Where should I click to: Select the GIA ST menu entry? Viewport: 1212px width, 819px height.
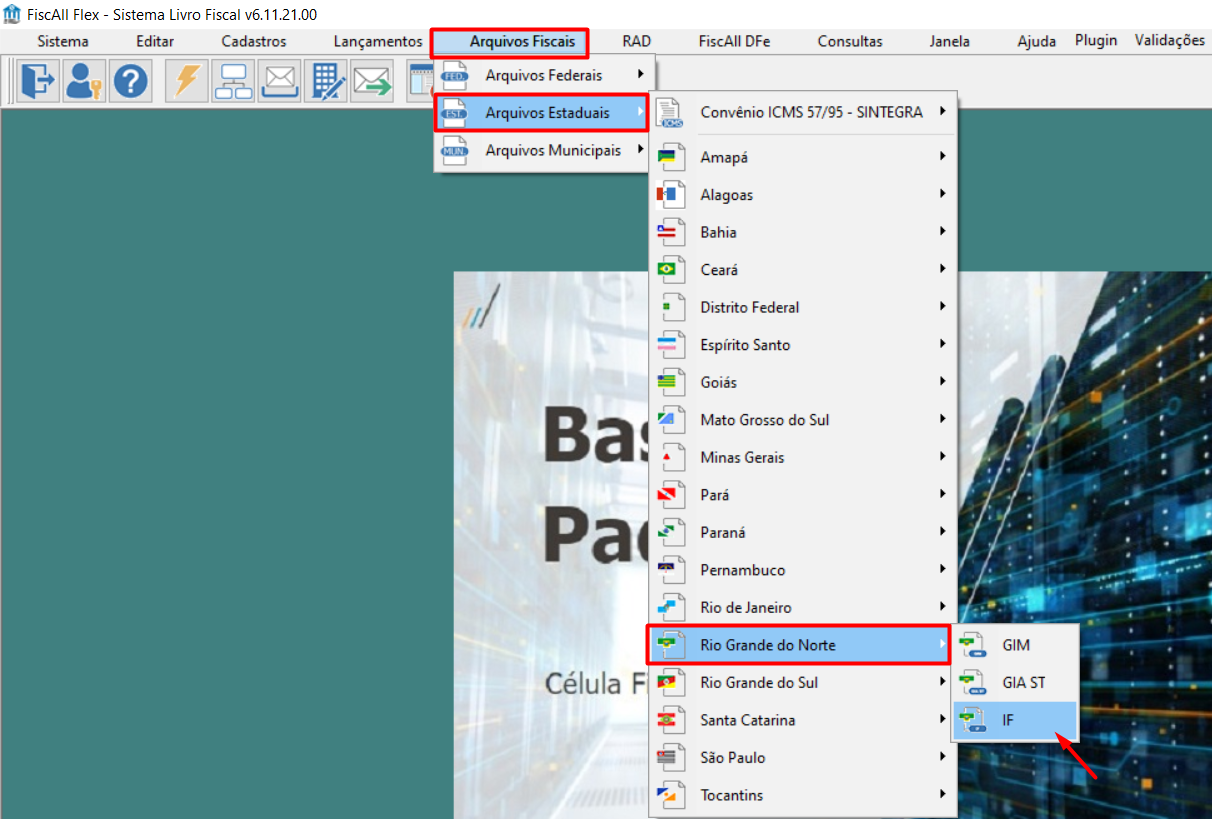[1014, 683]
